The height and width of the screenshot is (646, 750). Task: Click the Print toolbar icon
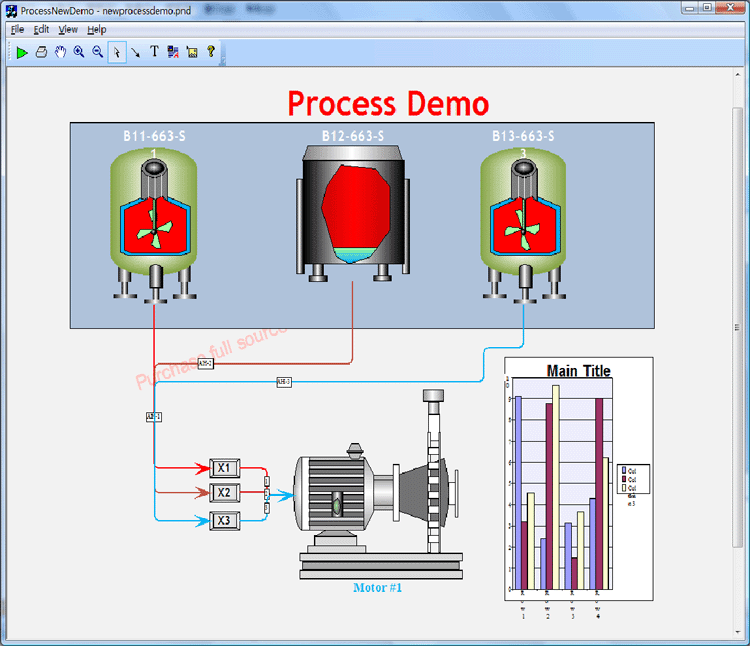(42, 52)
